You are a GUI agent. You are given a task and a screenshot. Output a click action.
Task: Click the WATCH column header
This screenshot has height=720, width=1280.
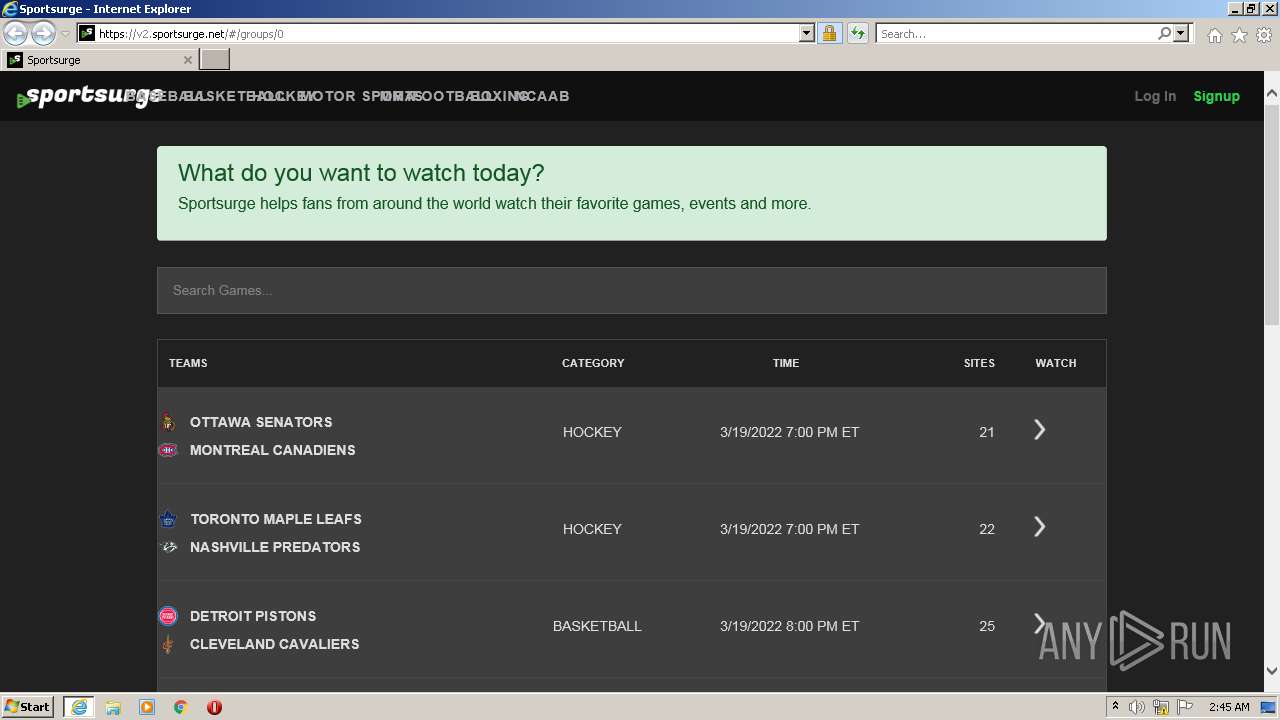click(1056, 363)
